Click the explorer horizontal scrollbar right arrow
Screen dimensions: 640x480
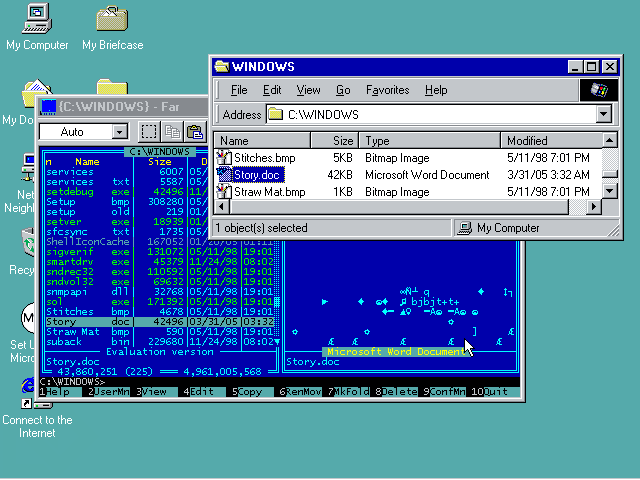(594, 207)
